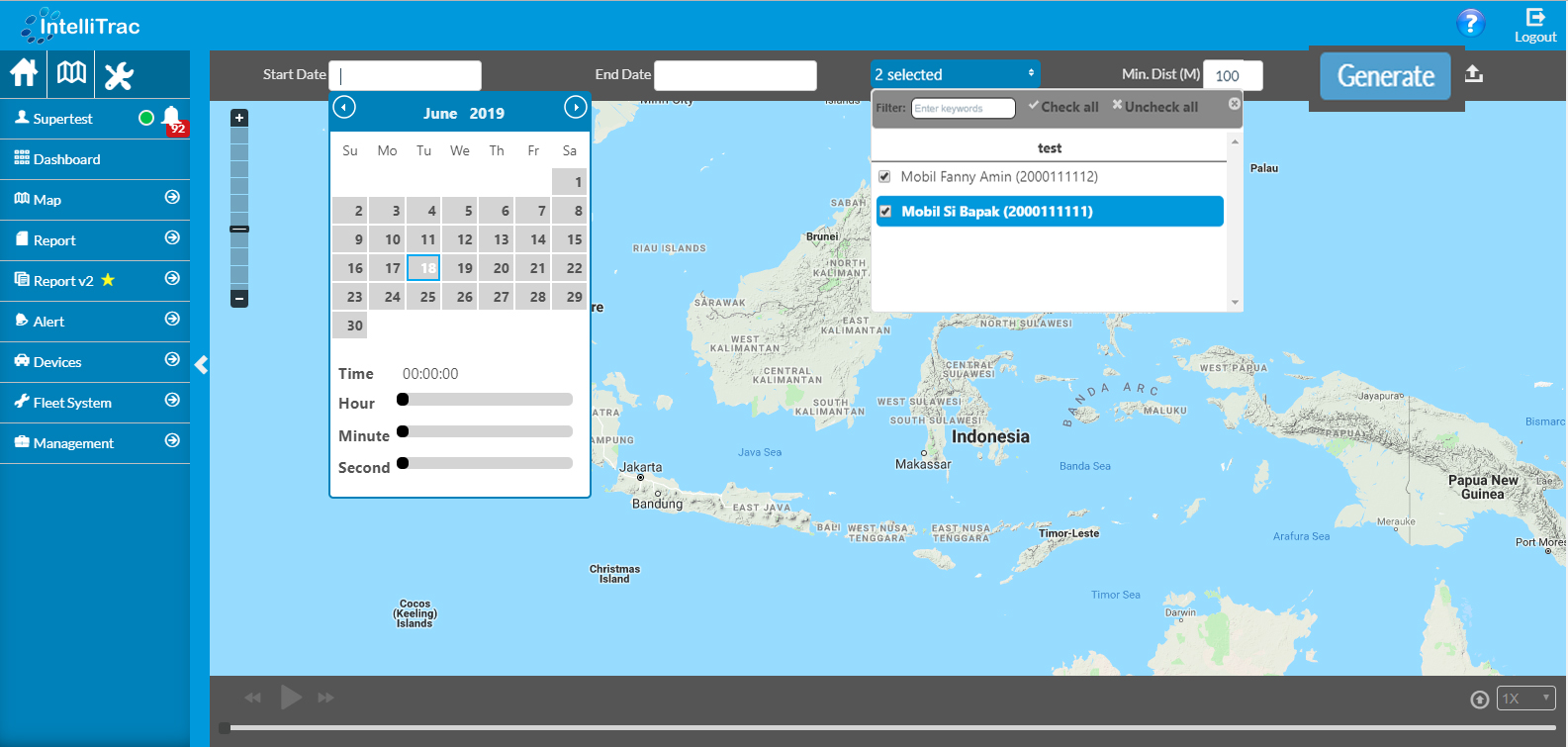Click the End Date input field
1568x747 pixels.
[735, 75]
